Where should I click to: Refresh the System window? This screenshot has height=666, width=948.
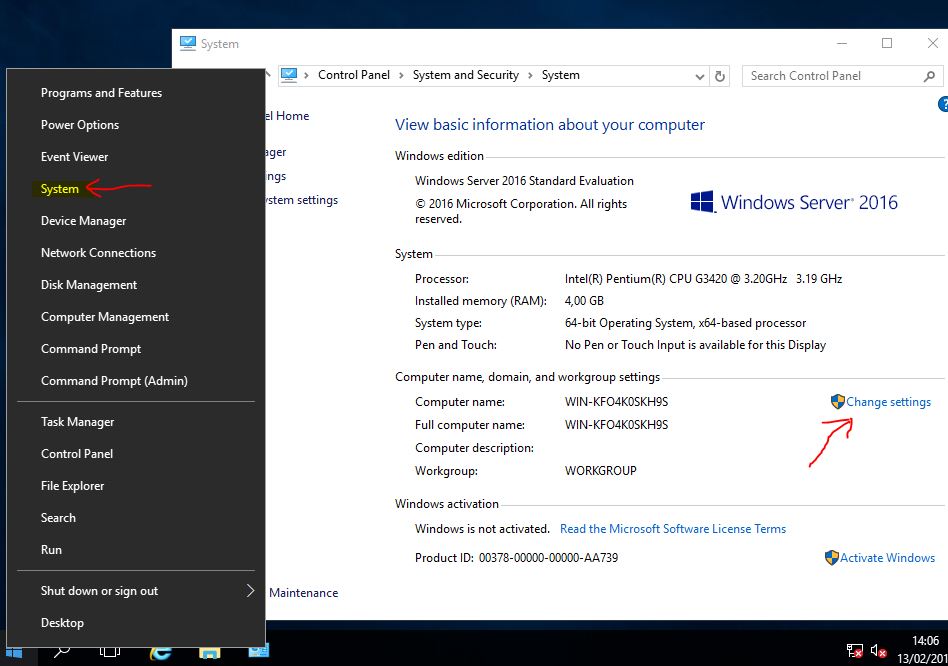(719, 76)
